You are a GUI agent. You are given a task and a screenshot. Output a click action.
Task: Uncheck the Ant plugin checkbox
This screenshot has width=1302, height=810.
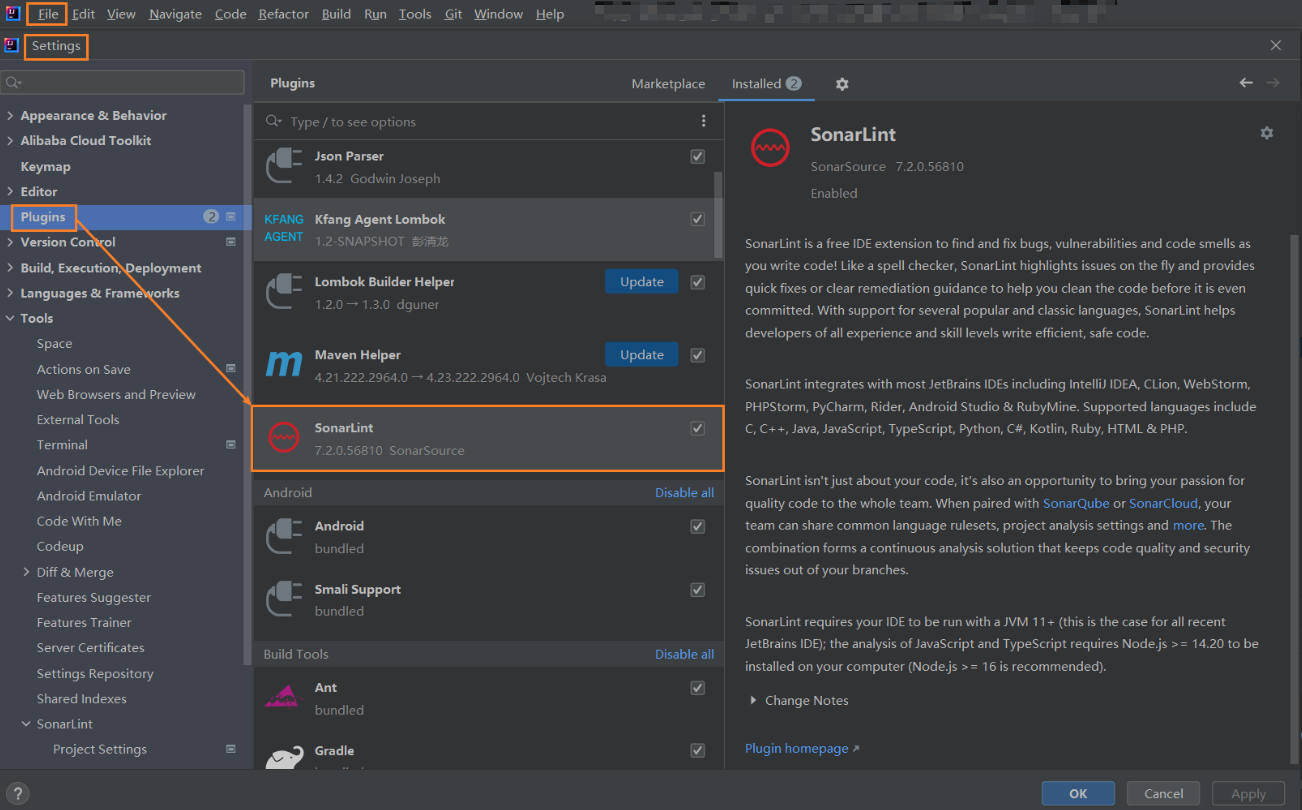698,688
